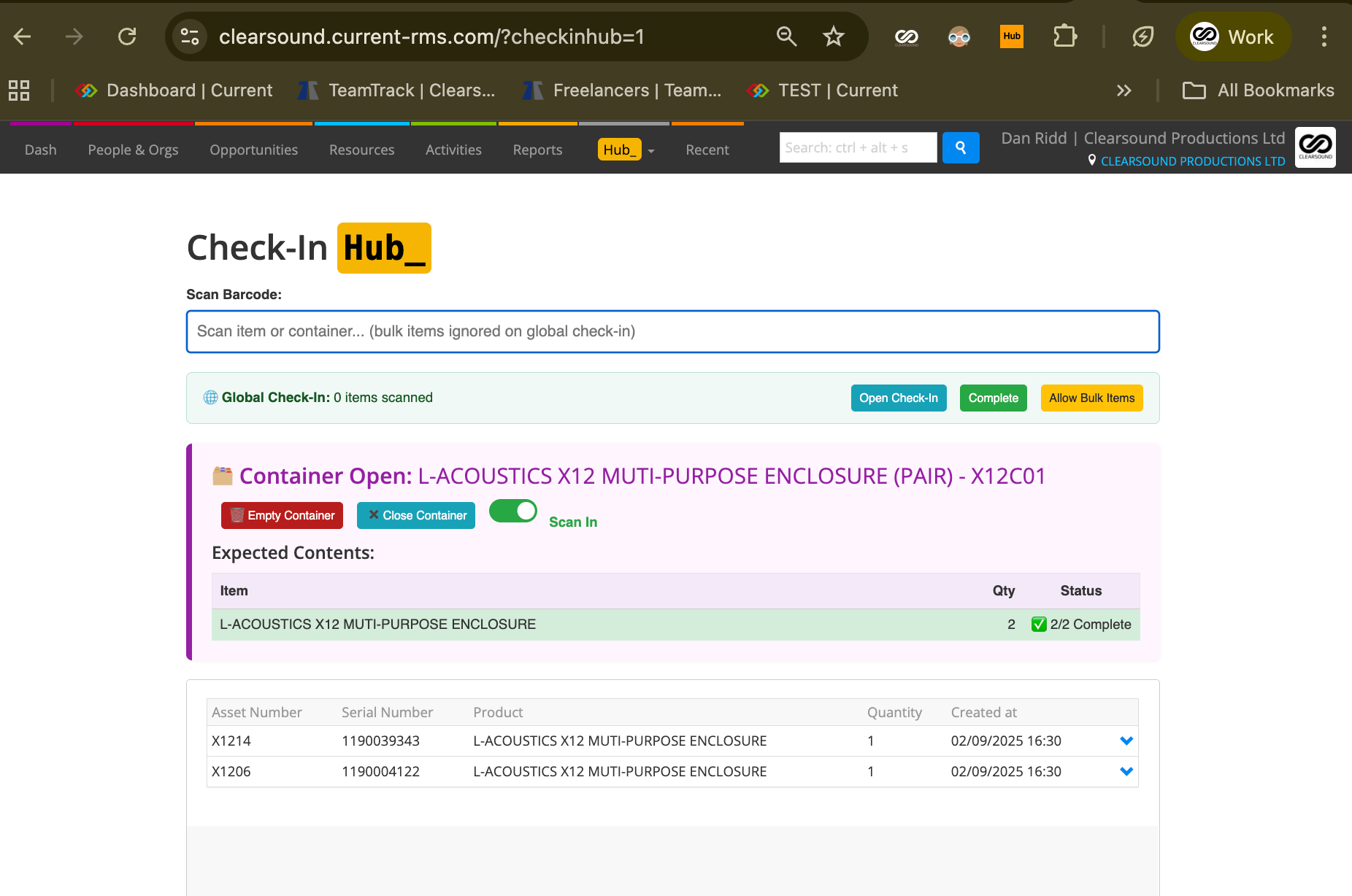Open the Work profile menu
The height and width of the screenshot is (896, 1352).
[x=1233, y=36]
